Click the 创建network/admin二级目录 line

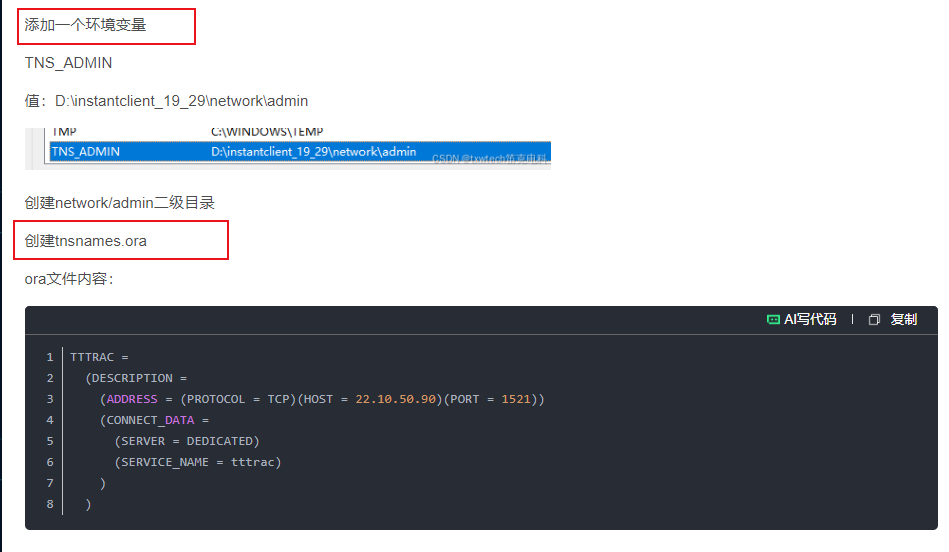tap(120, 203)
